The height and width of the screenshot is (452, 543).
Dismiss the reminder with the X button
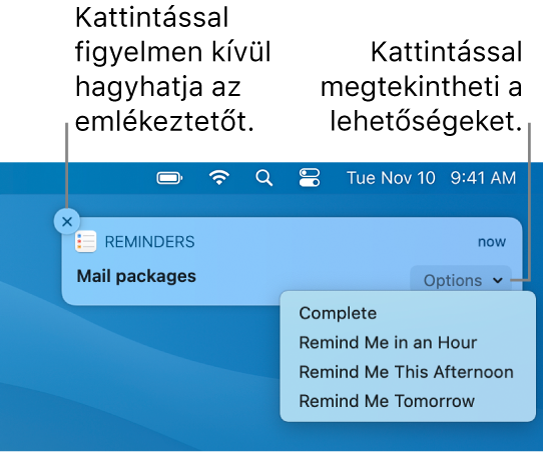pos(67,221)
